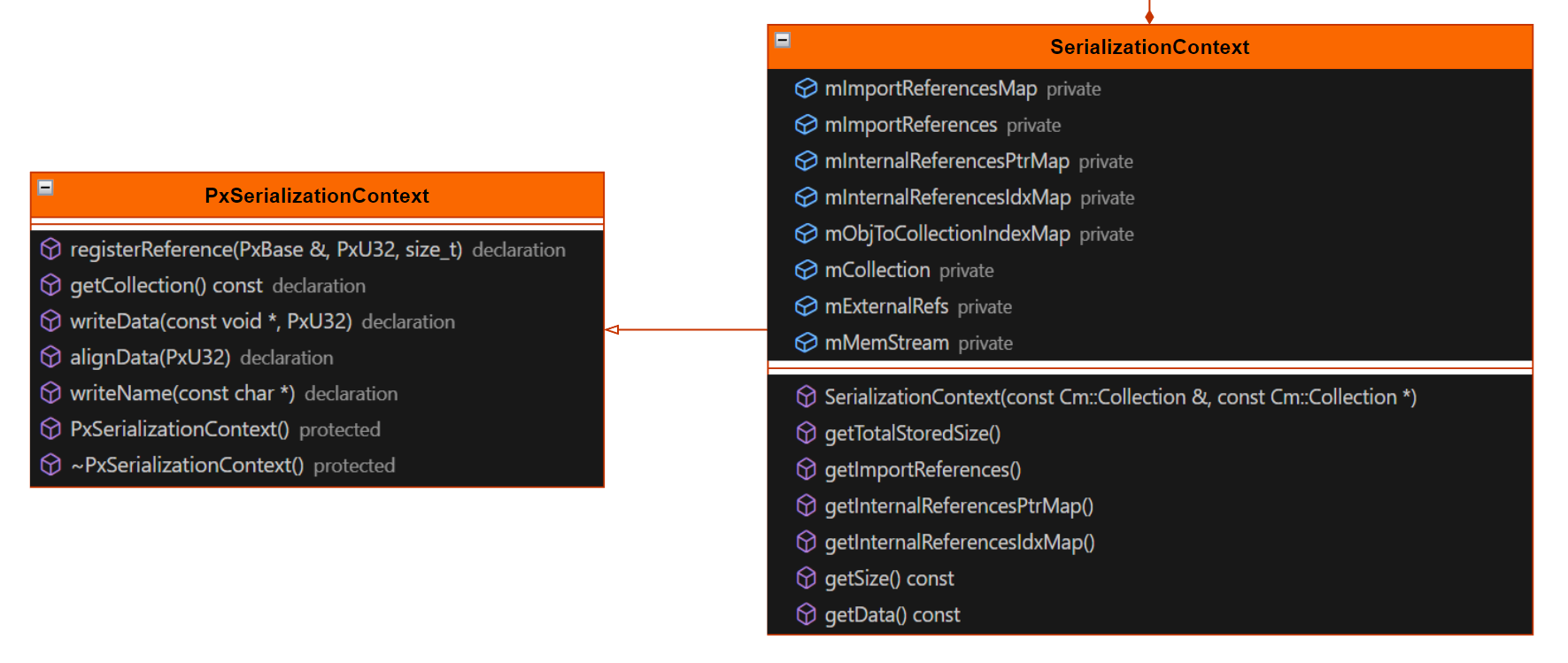Click the mImportReferencesMap field icon
This screenshot has height=663, width=1568.
[x=806, y=89]
